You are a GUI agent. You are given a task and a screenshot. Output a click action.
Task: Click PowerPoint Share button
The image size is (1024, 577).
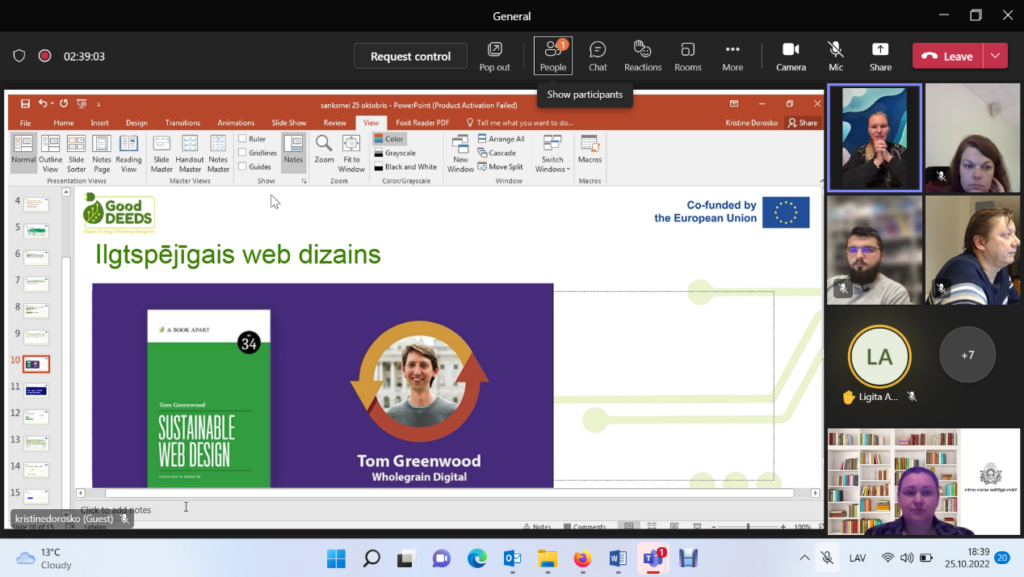(x=803, y=123)
